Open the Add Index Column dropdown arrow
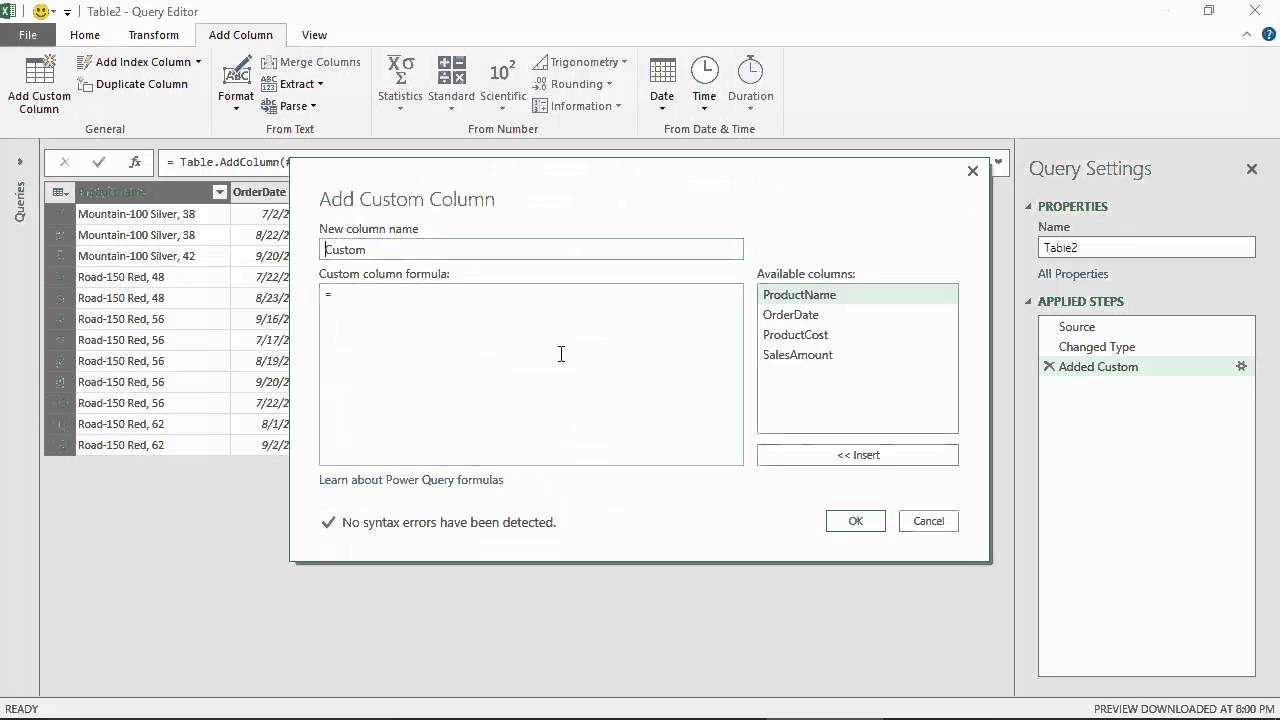The height and width of the screenshot is (720, 1280). (198, 62)
